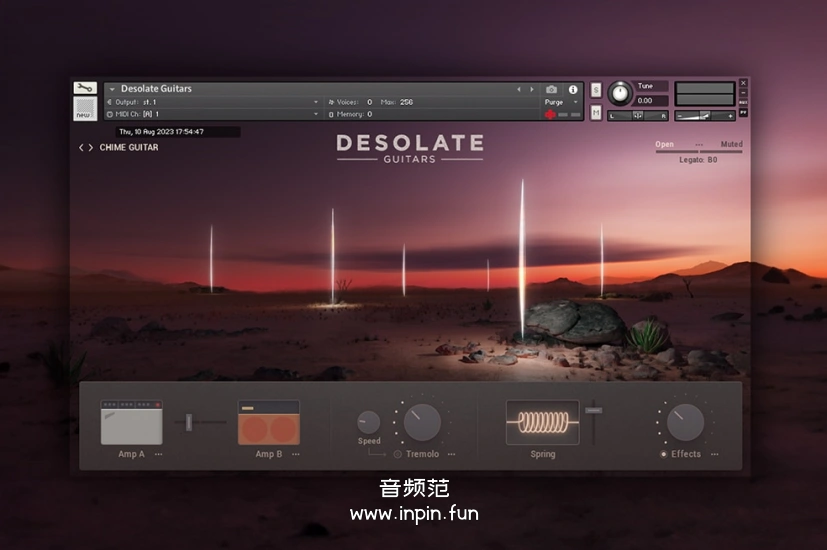The height and width of the screenshot is (550, 827).
Task: Close the instrument with the X button
Action: point(743,83)
